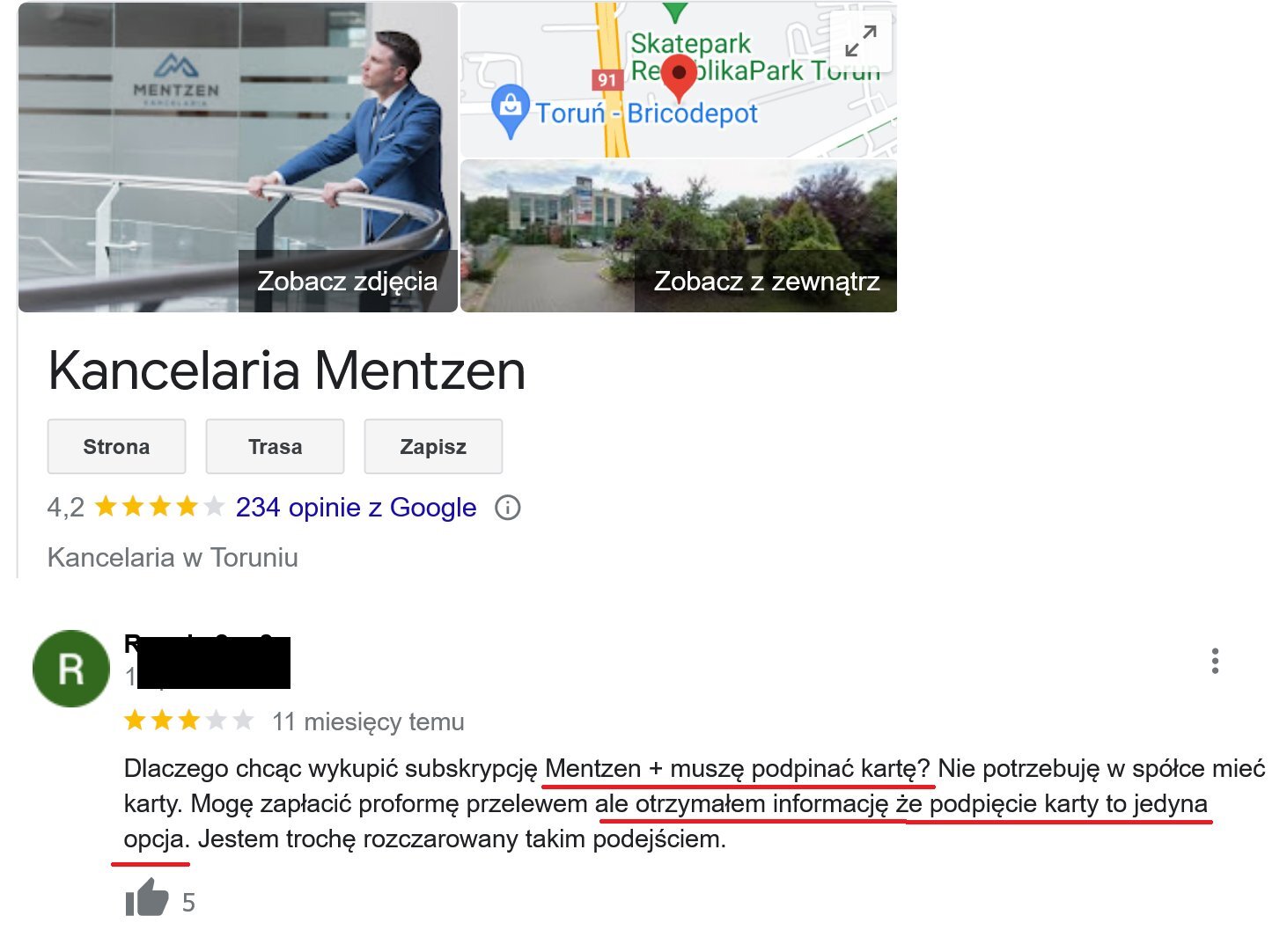Click the green R reviewer avatar
This screenshot has height=952, width=1287.
click(70, 669)
